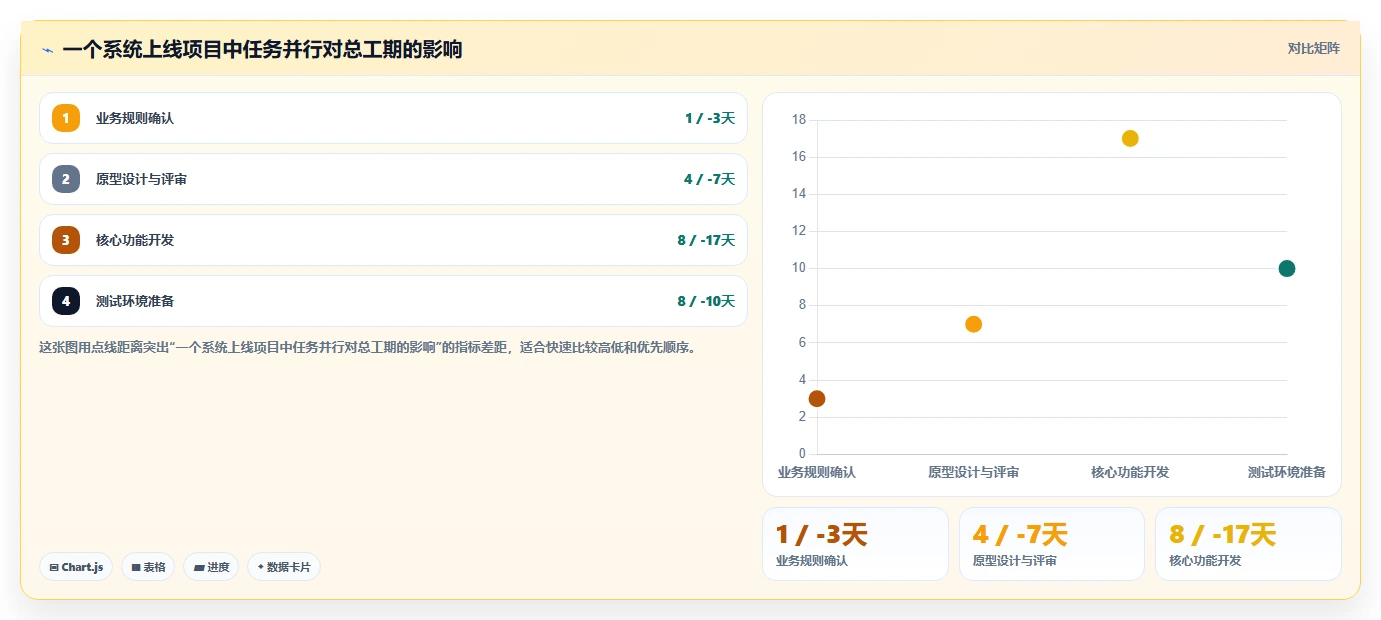Select the Chart.js tag chip

point(76,567)
